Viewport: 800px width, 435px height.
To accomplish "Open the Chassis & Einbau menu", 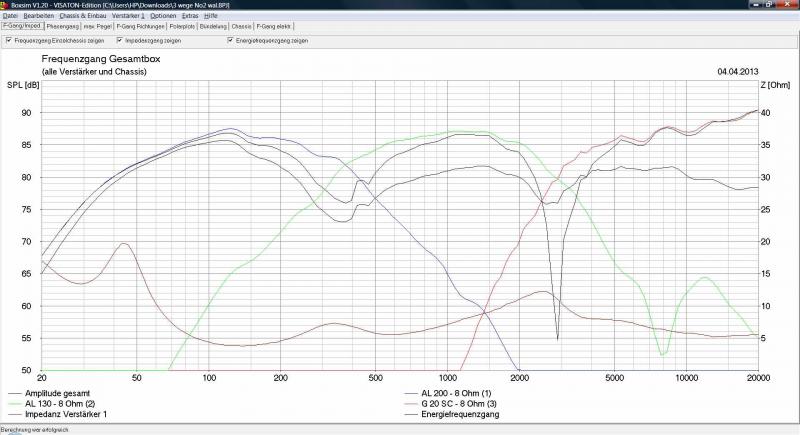I will 83,16.
